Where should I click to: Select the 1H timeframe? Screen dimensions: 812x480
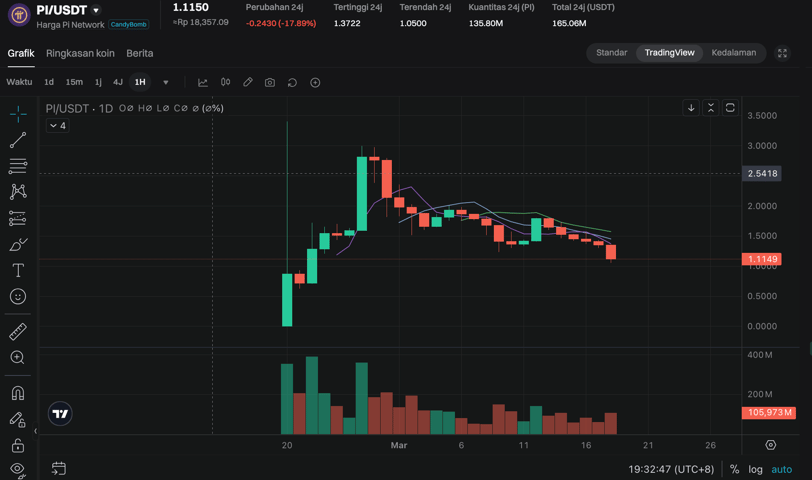[x=140, y=82]
